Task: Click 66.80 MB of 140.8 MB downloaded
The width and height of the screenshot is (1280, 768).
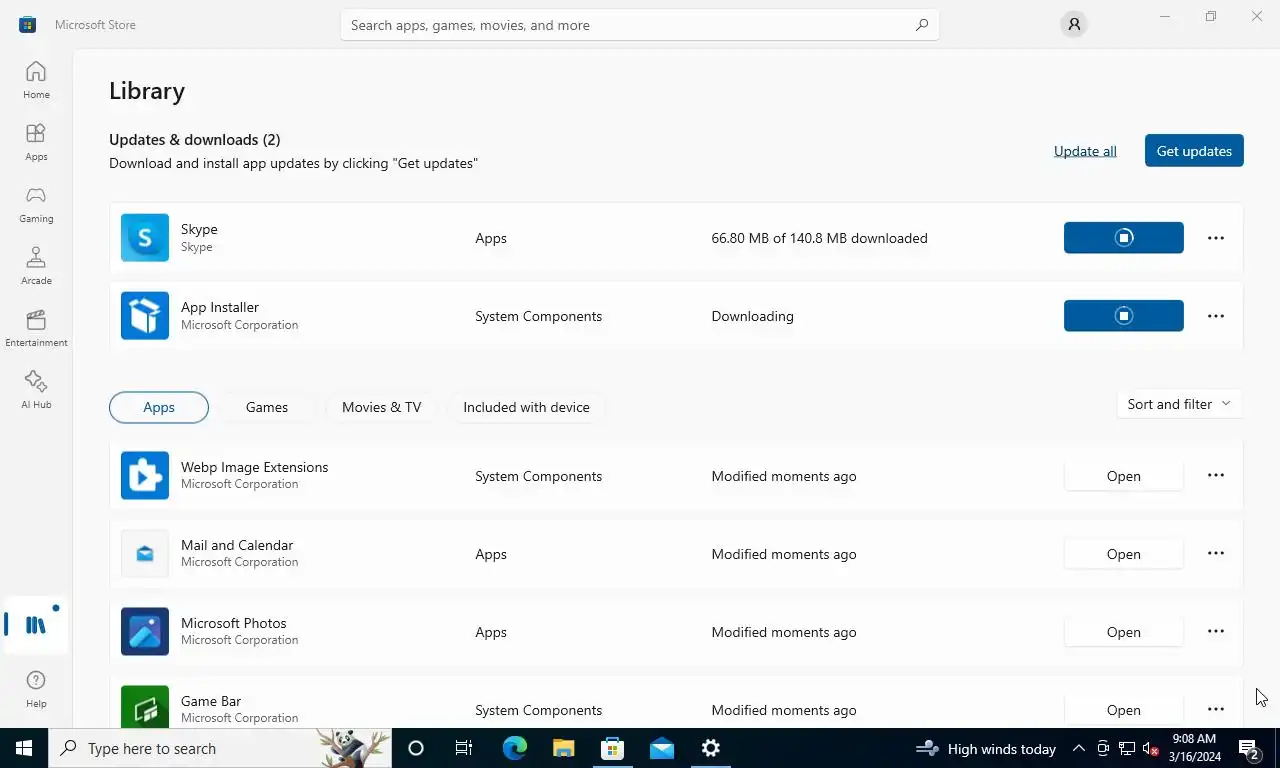Action: click(820, 238)
